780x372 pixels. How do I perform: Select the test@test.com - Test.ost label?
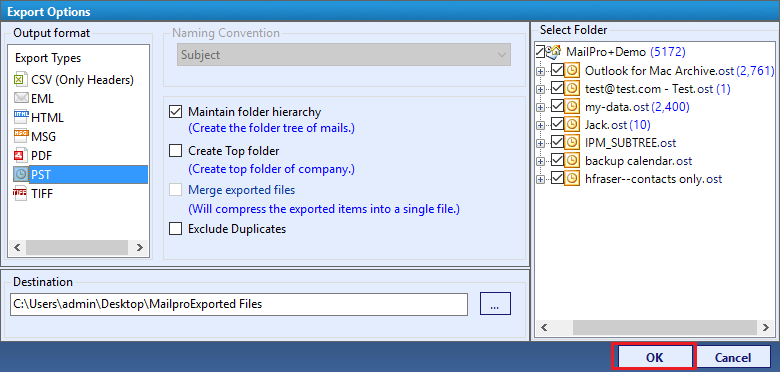658,89
